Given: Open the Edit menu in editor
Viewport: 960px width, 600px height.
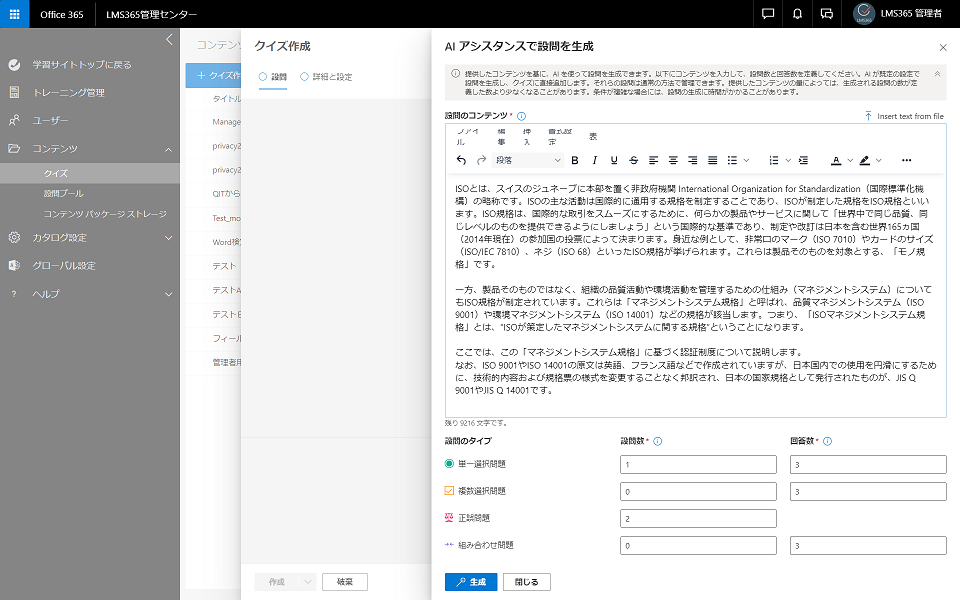Looking at the screenshot, I should 501,137.
